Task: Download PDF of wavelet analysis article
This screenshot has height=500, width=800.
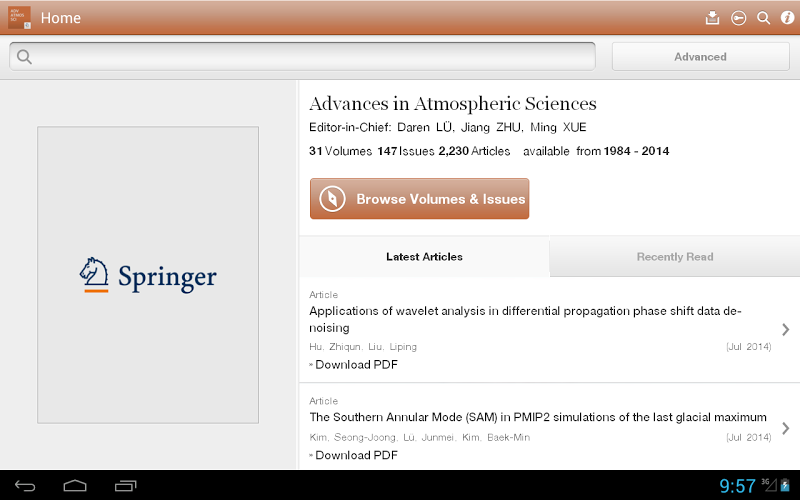Action: (x=354, y=364)
